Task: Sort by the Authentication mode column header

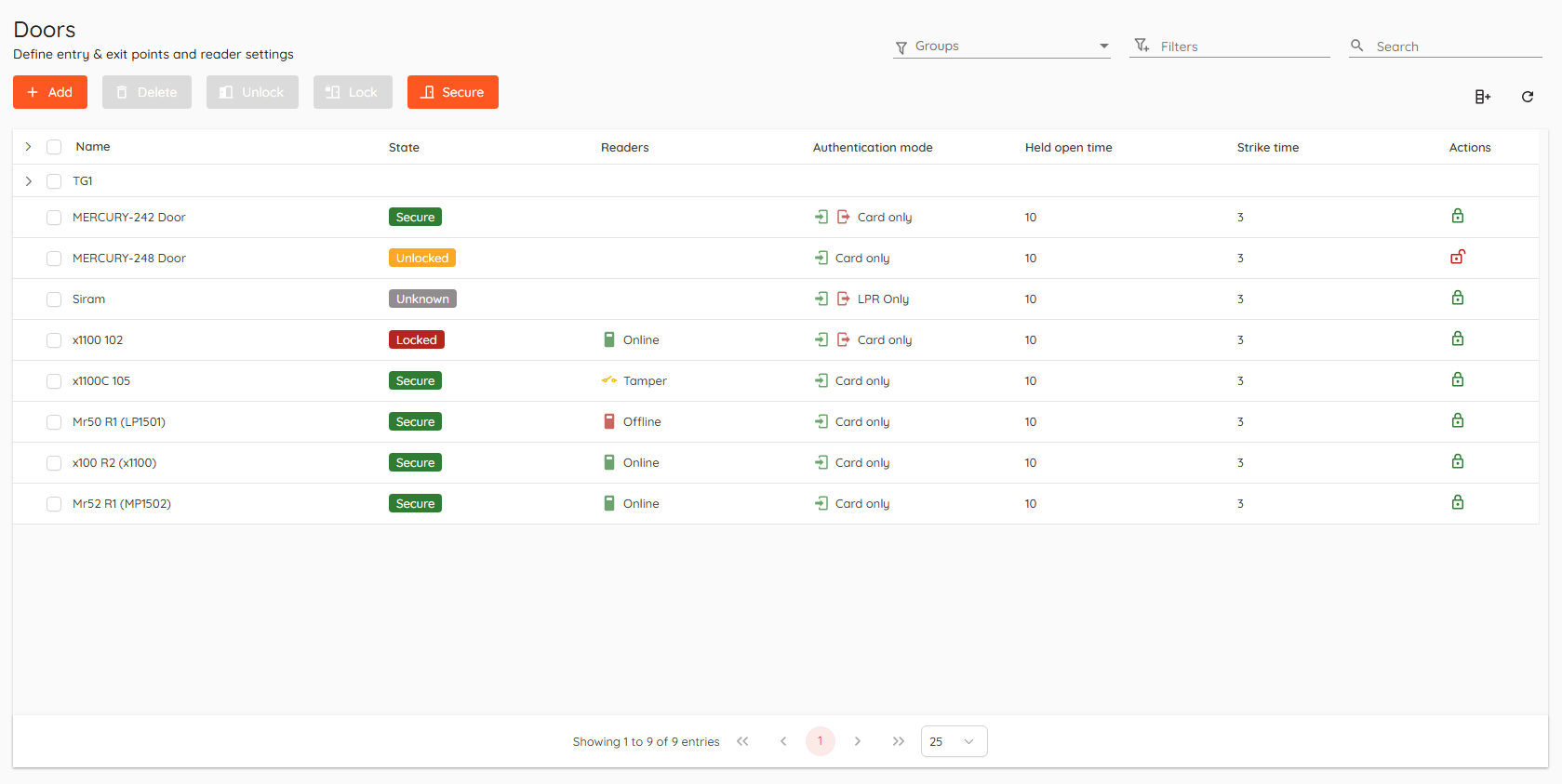Action: pos(872,147)
